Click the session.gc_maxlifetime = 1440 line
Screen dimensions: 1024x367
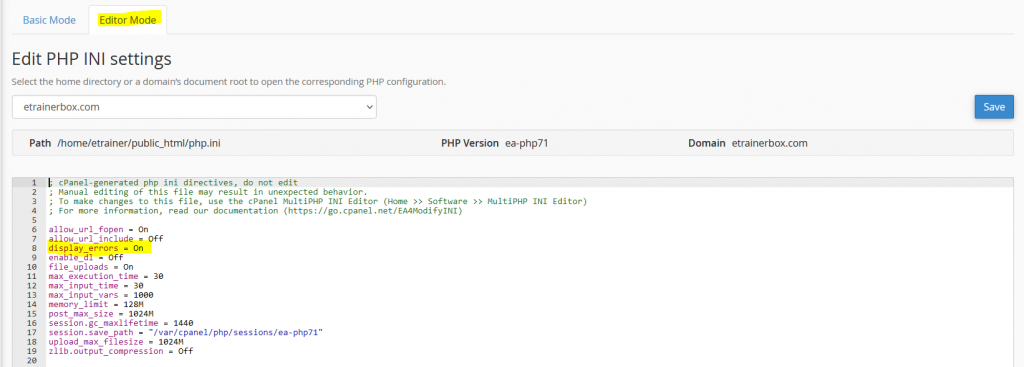121,323
